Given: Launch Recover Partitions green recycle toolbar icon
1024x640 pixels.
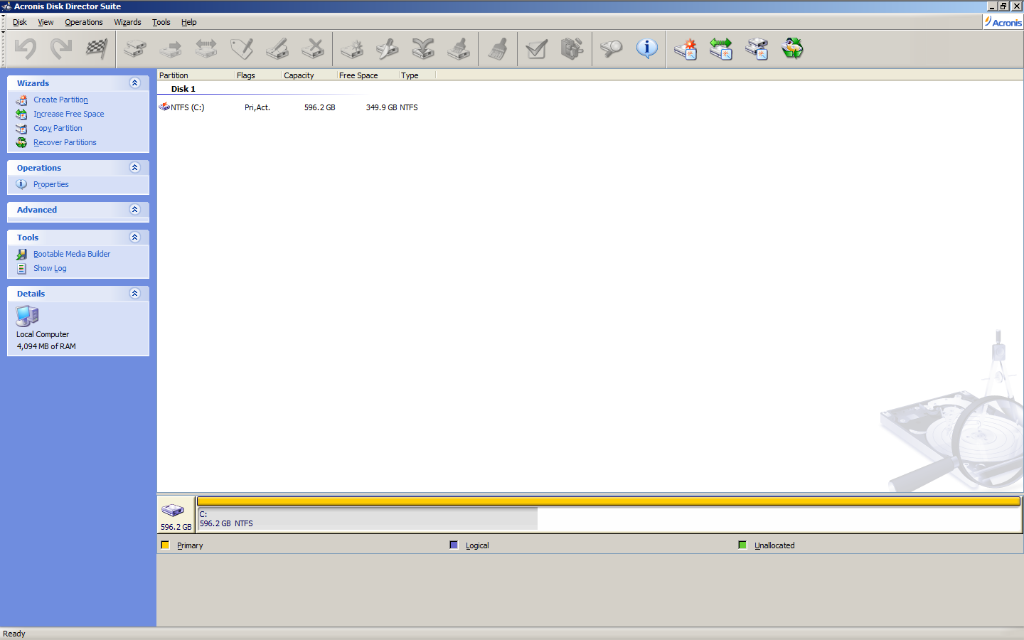Looking at the screenshot, I should pos(792,49).
